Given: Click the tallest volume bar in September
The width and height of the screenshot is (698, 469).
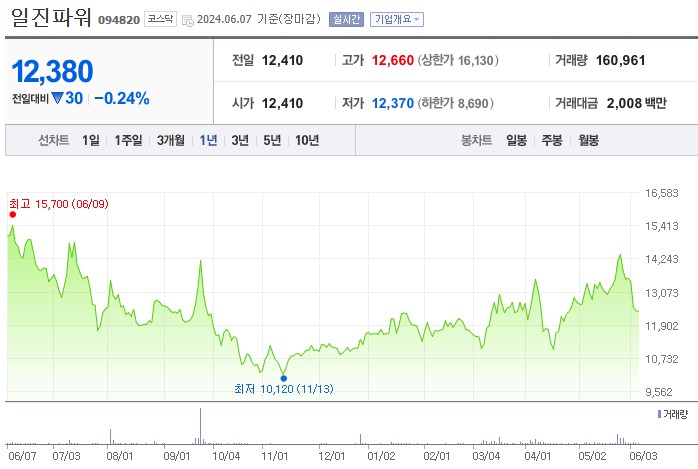Looking at the screenshot, I should tap(200, 426).
